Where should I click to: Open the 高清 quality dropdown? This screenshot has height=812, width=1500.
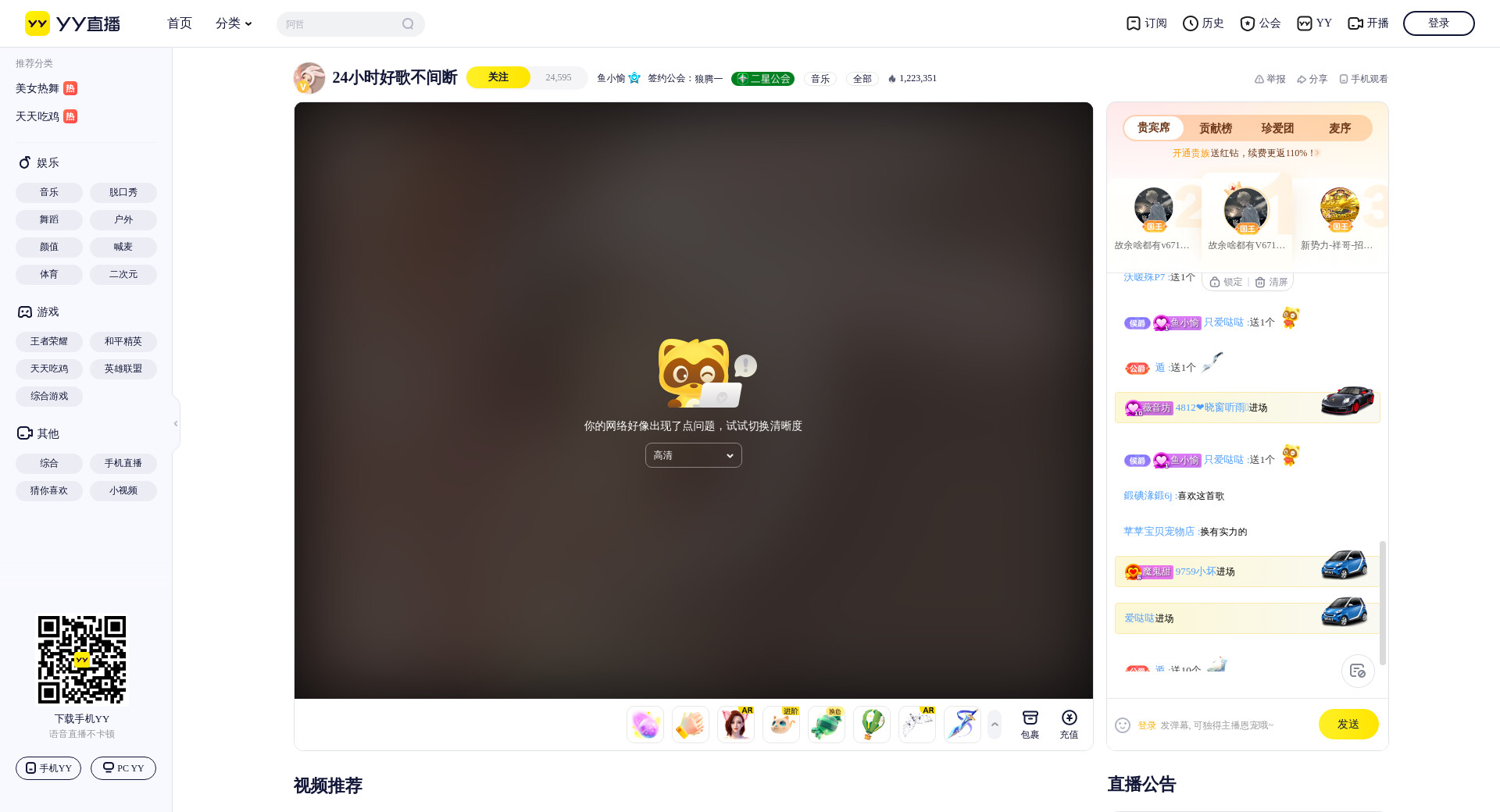click(694, 455)
